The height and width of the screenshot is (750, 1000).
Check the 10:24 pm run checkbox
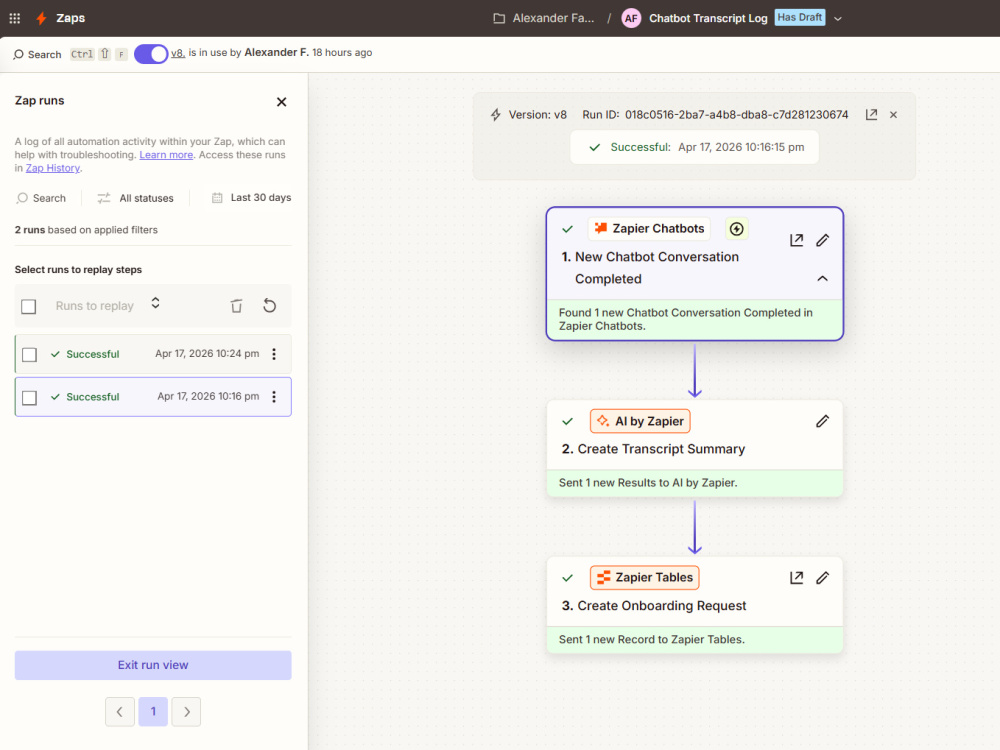[x=29, y=355]
